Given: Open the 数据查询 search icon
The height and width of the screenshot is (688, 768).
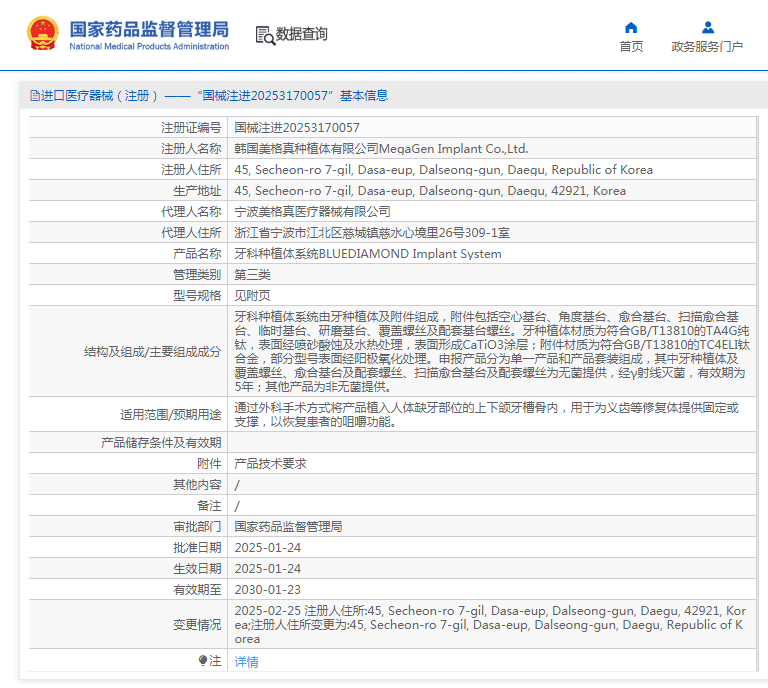Looking at the screenshot, I should coord(265,35).
